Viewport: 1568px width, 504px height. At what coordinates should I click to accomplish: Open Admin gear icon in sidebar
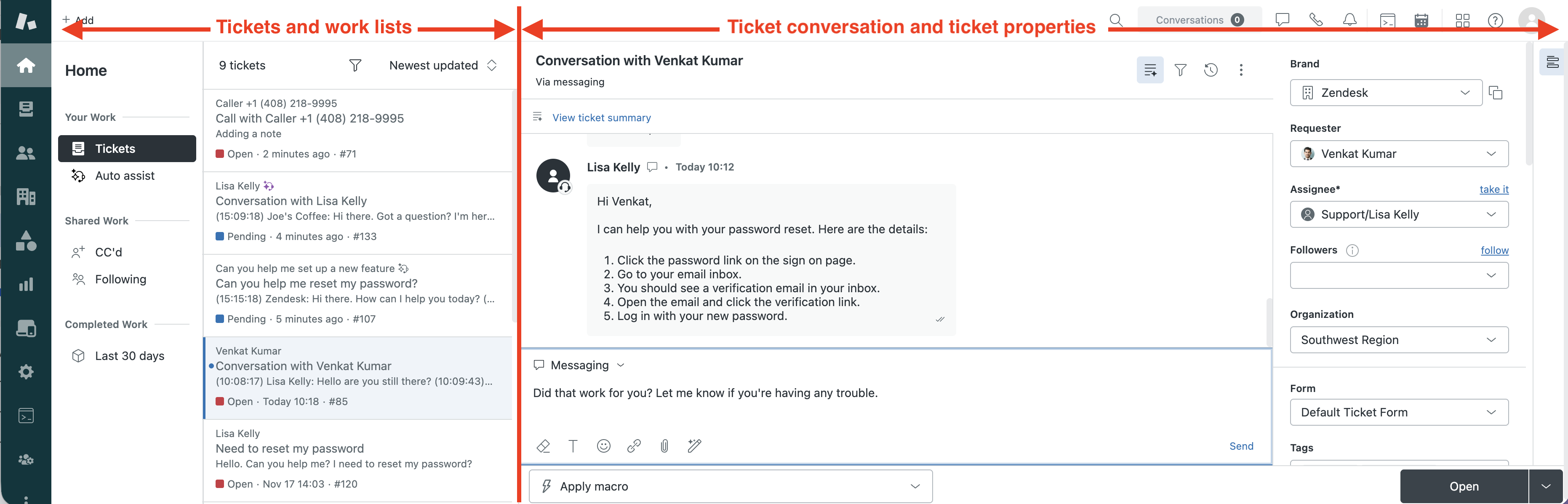(26, 372)
